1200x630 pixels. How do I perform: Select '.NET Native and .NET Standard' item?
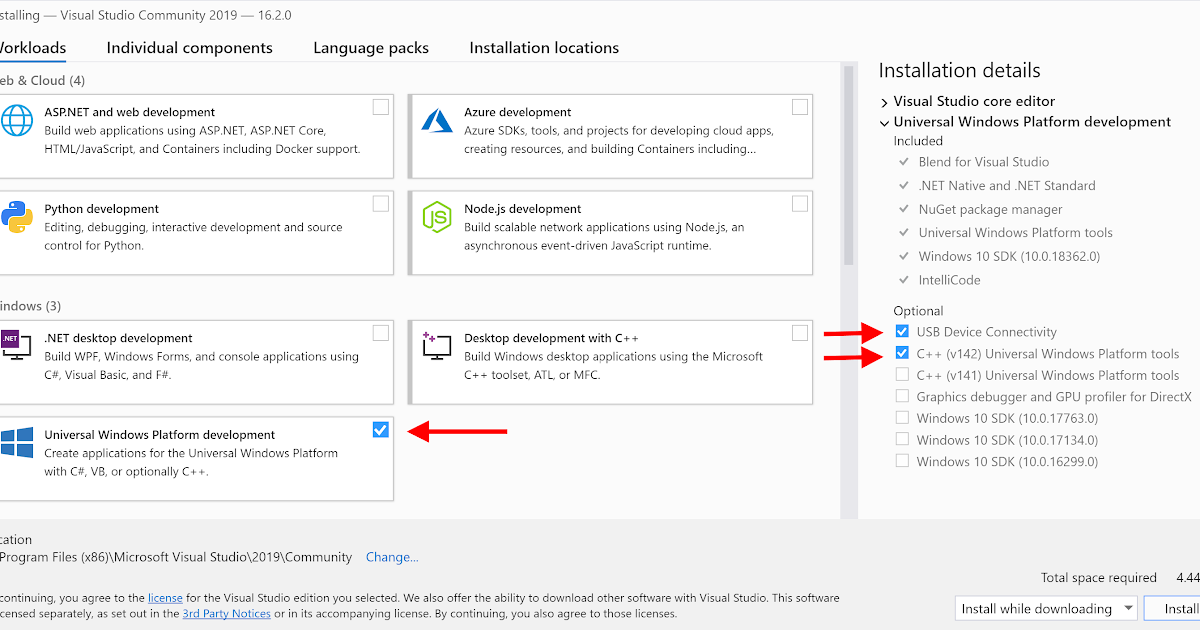point(1007,185)
